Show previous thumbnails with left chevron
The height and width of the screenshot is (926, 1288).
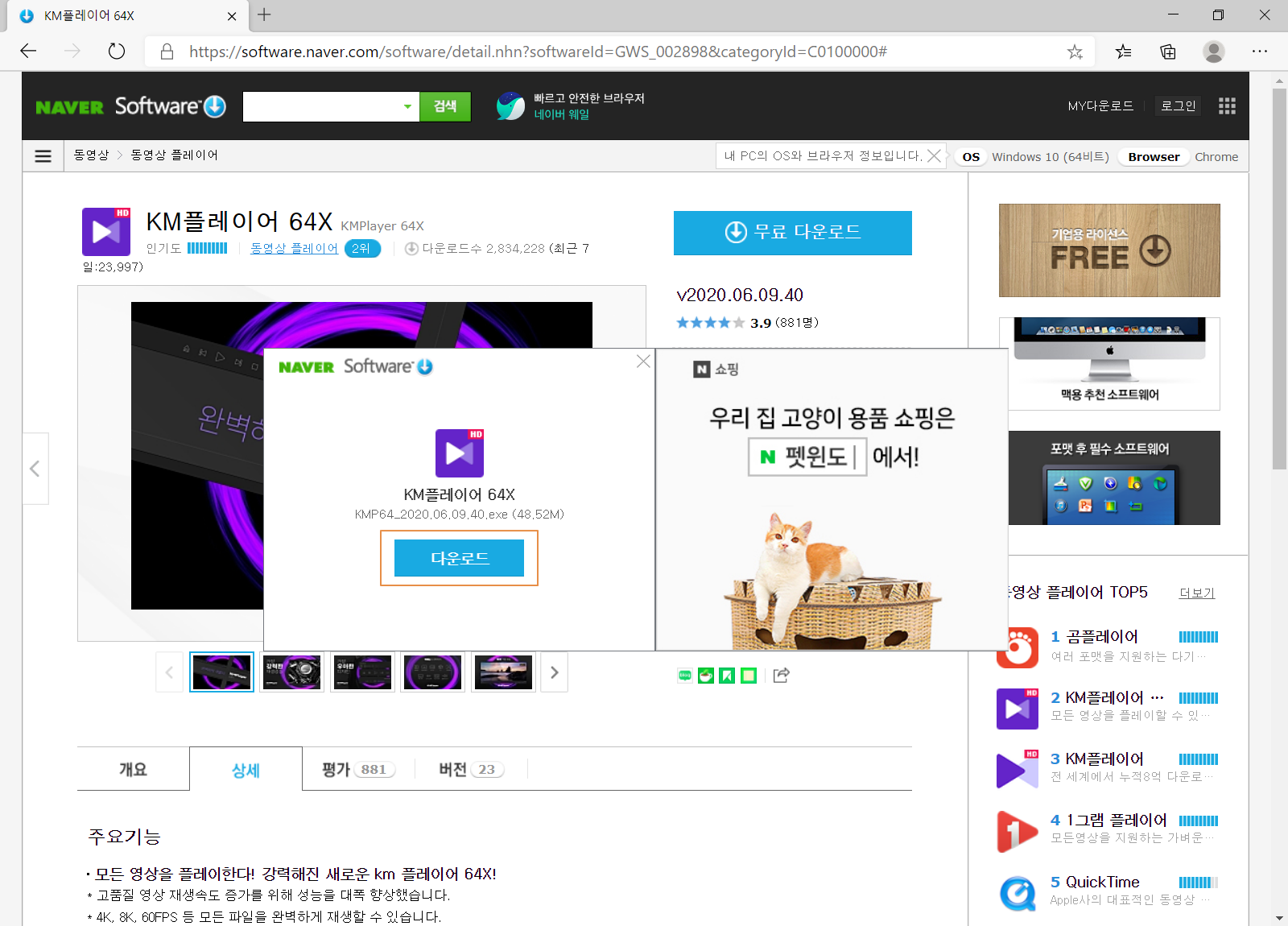tap(169, 672)
